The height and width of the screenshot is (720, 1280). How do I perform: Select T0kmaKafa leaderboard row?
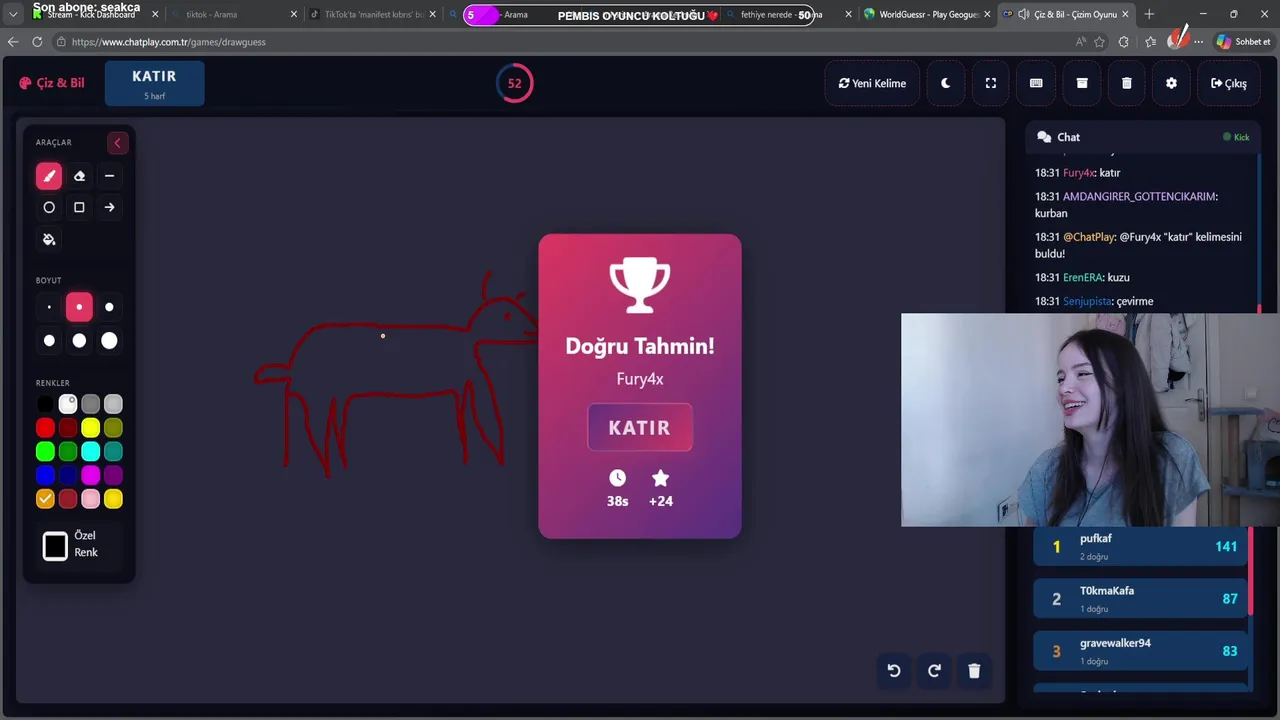point(1140,599)
